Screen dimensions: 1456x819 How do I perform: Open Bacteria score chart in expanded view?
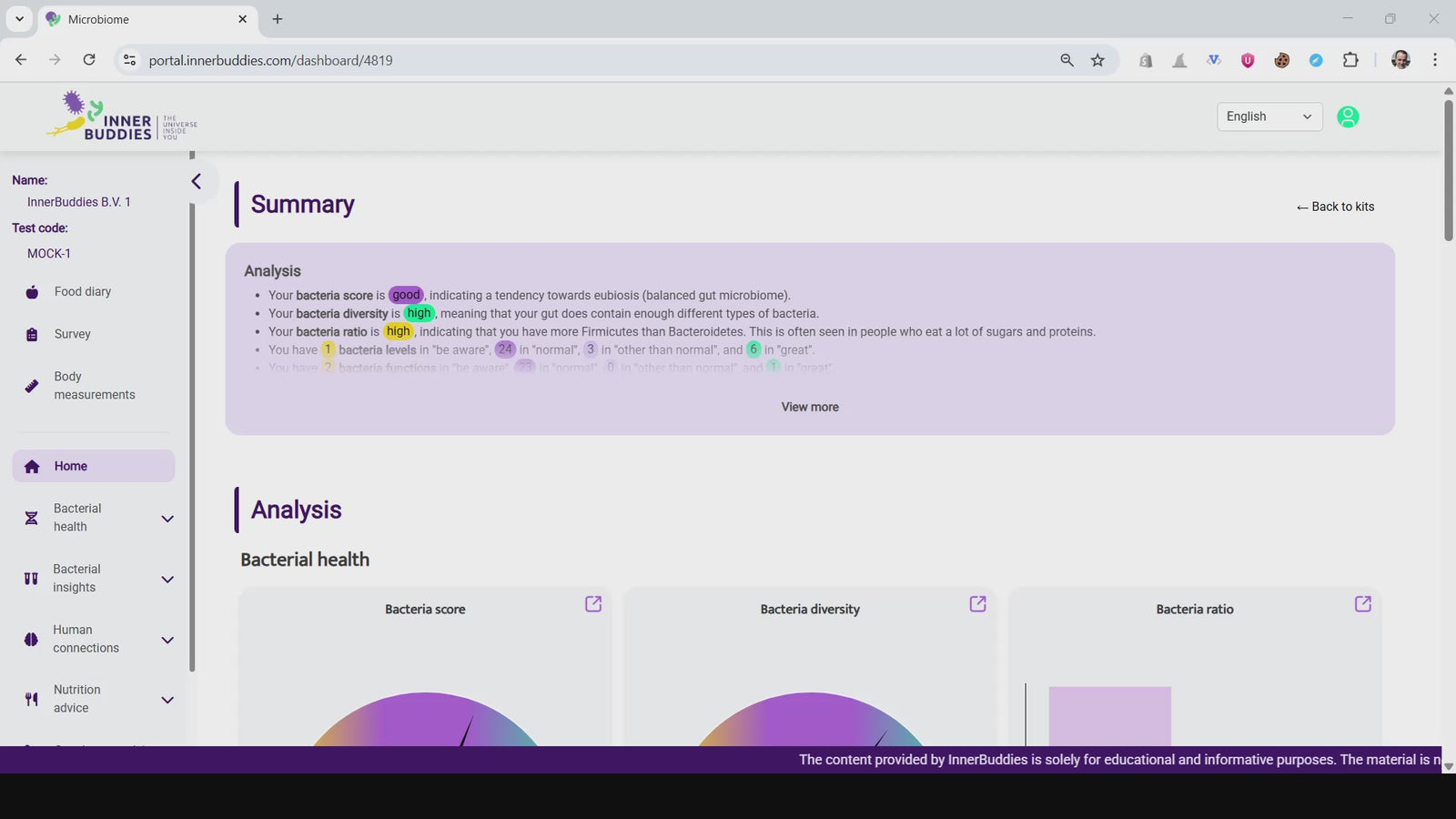[593, 604]
